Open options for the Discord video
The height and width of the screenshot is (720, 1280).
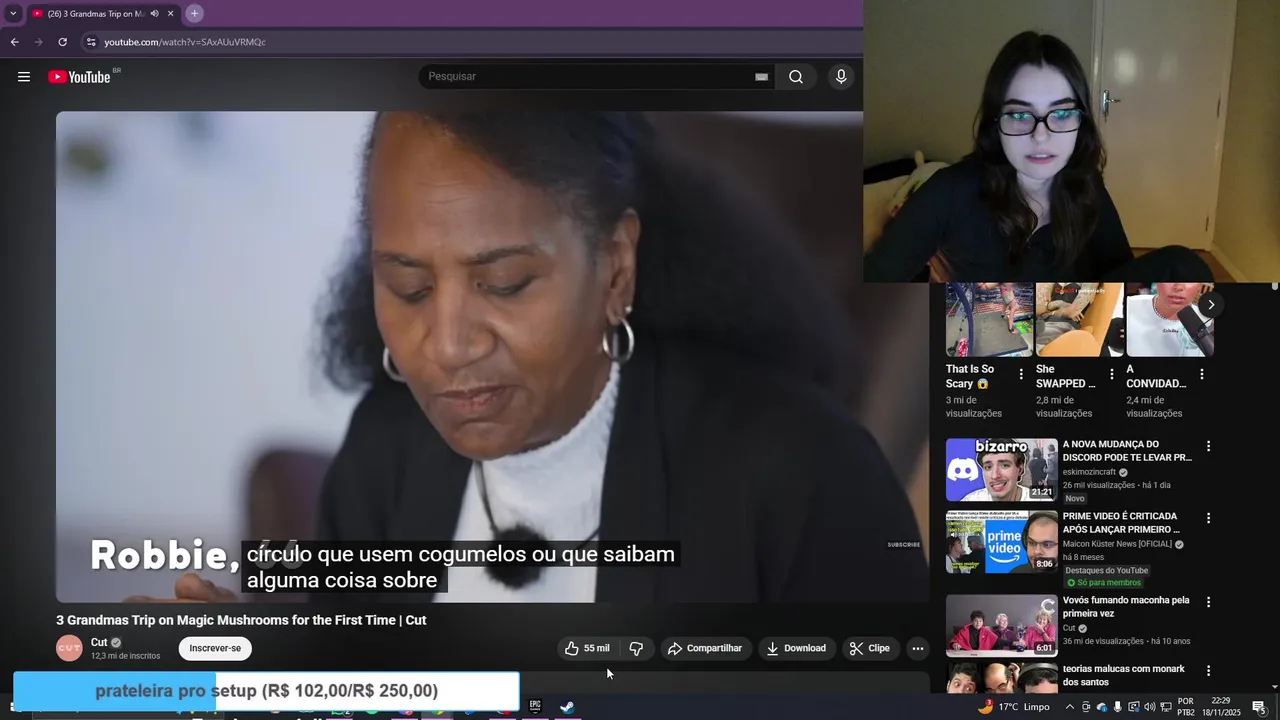(1208, 446)
